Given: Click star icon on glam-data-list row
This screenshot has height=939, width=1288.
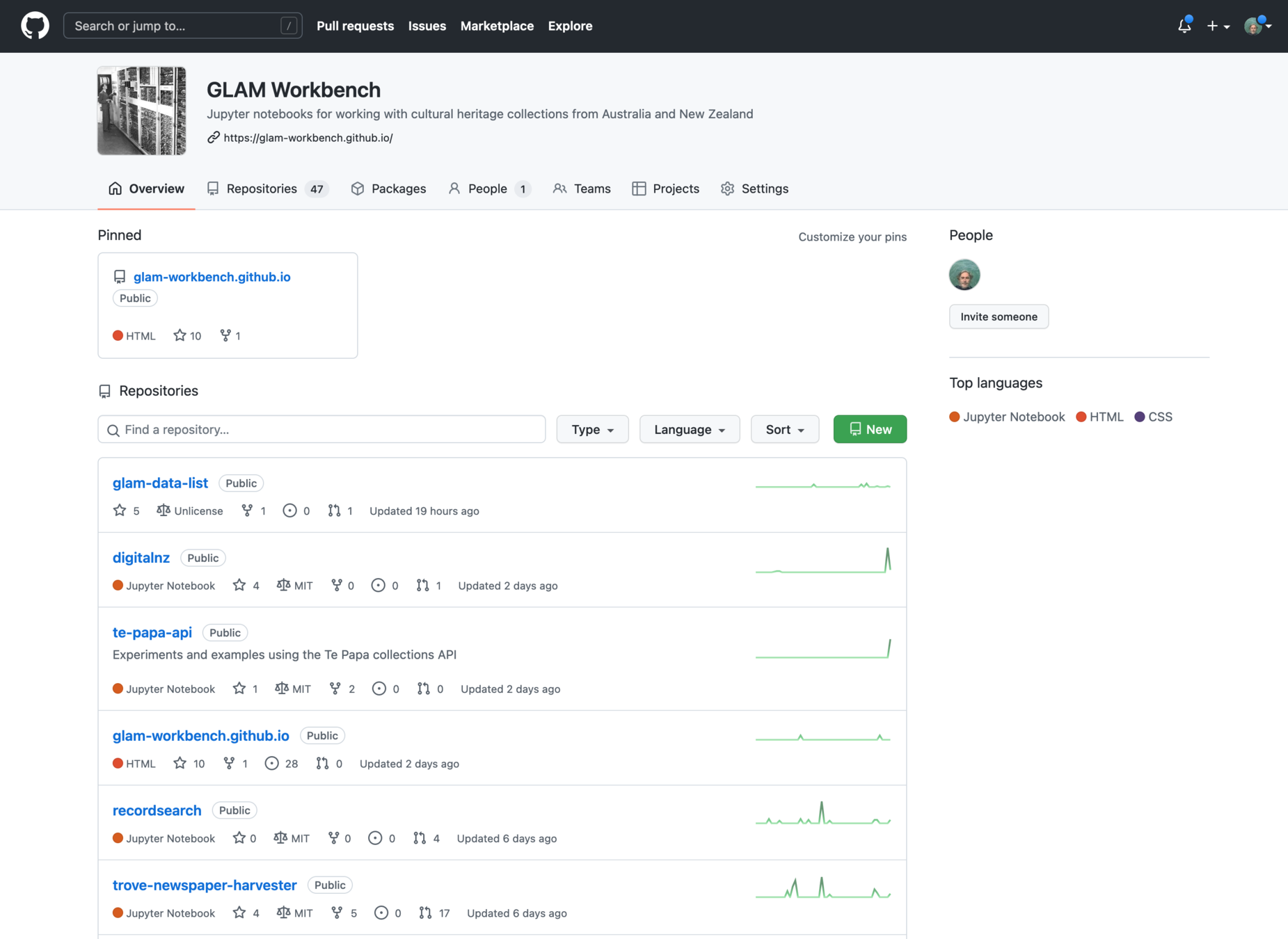Looking at the screenshot, I should tap(120, 511).
